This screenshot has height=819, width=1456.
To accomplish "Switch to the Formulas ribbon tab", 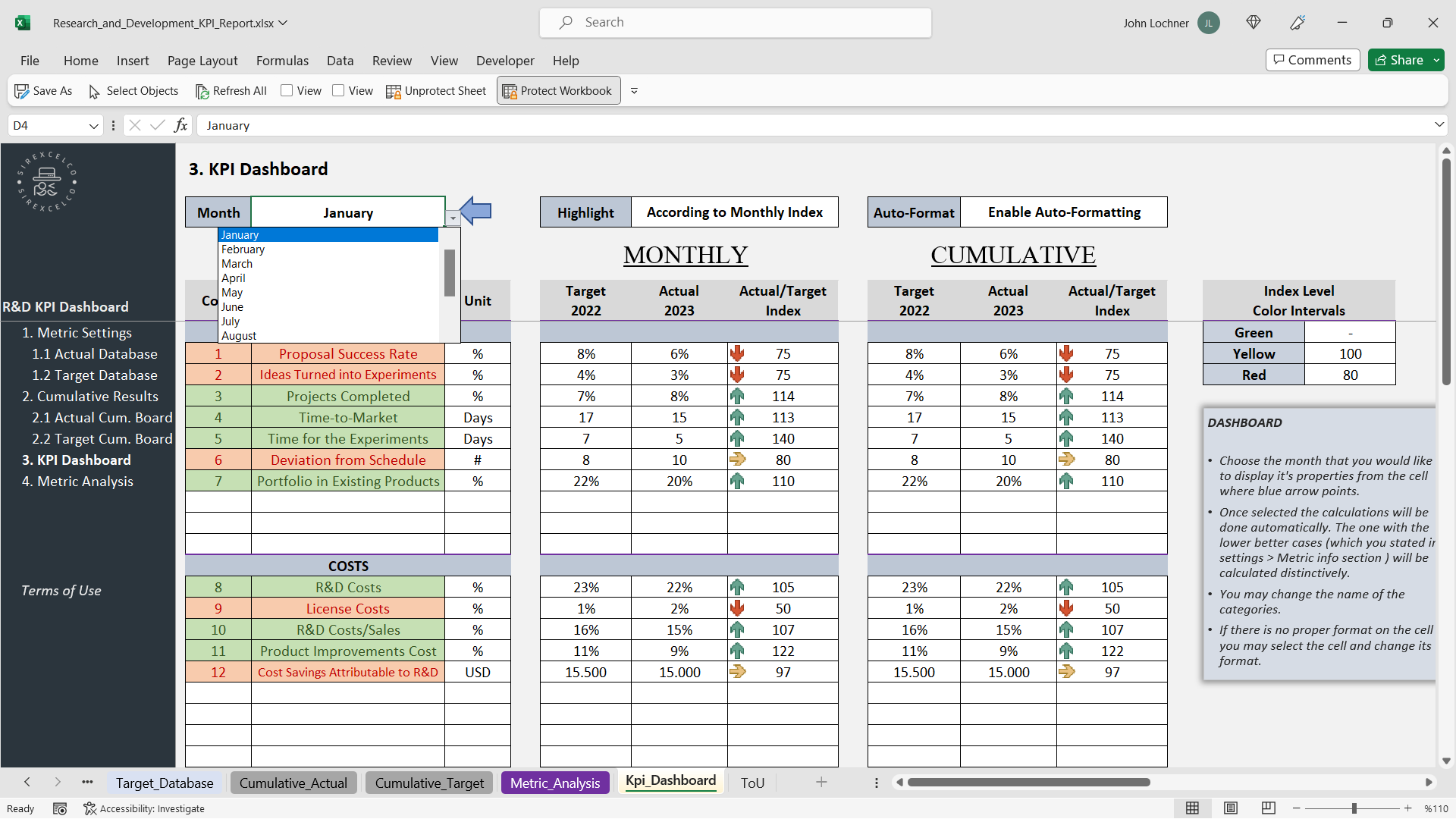I will (282, 61).
